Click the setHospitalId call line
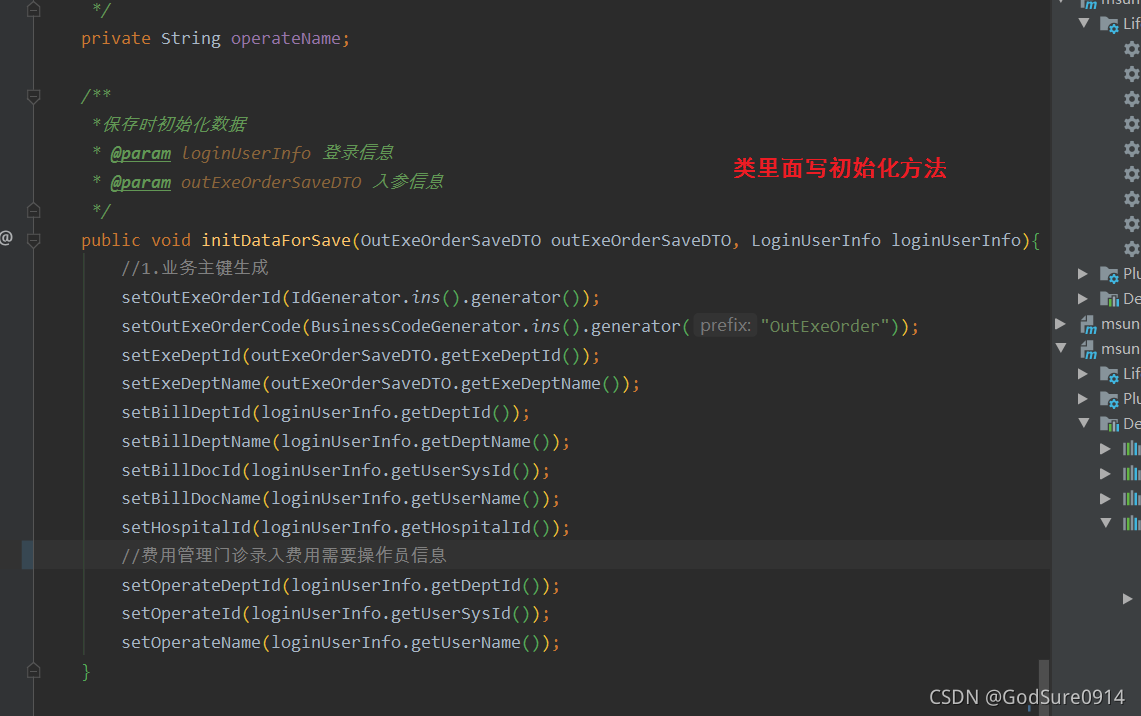This screenshot has width=1141, height=716. (346, 528)
